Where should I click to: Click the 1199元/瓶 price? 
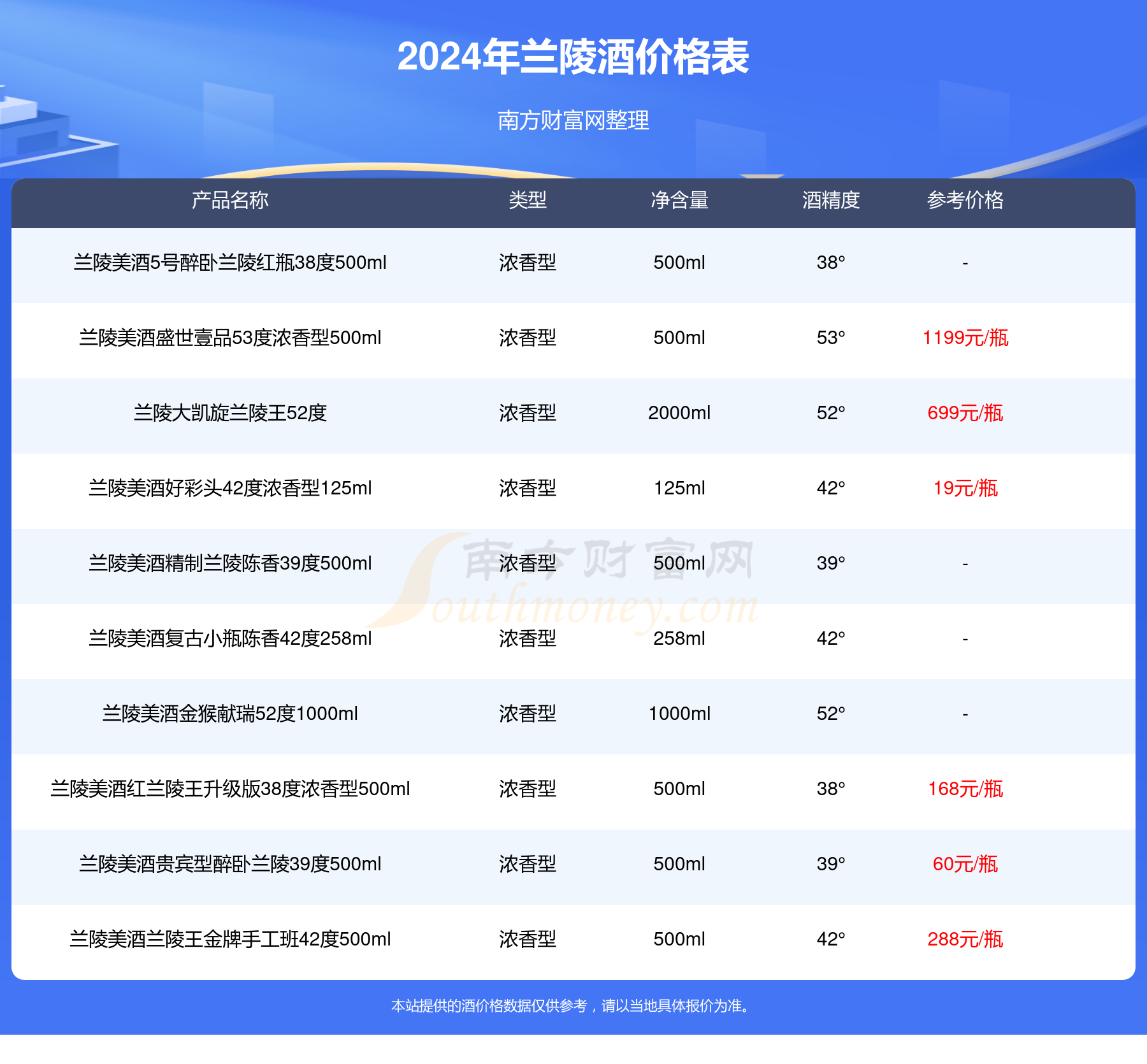965,338
